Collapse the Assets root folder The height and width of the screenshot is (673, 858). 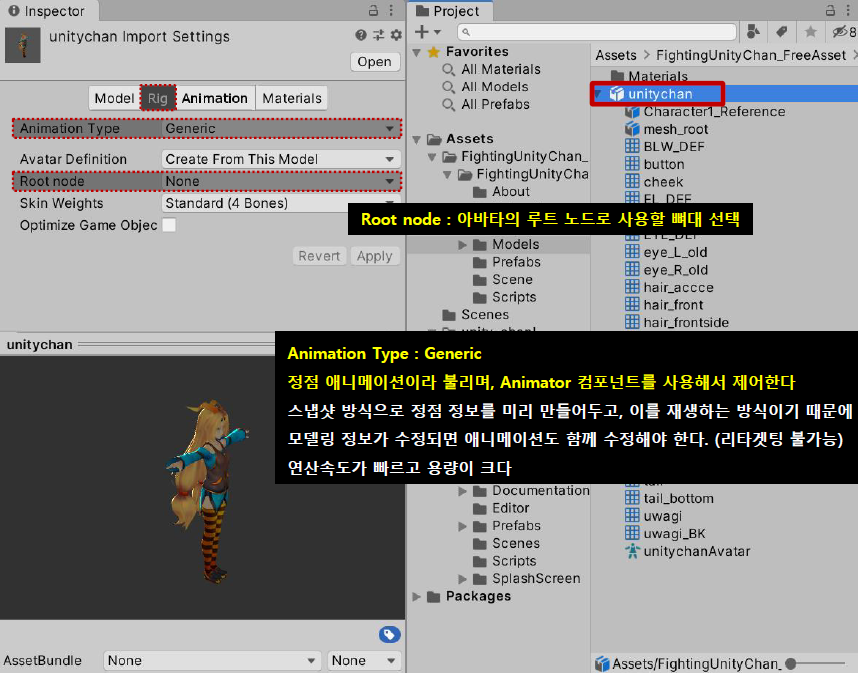pyautogui.click(x=417, y=140)
